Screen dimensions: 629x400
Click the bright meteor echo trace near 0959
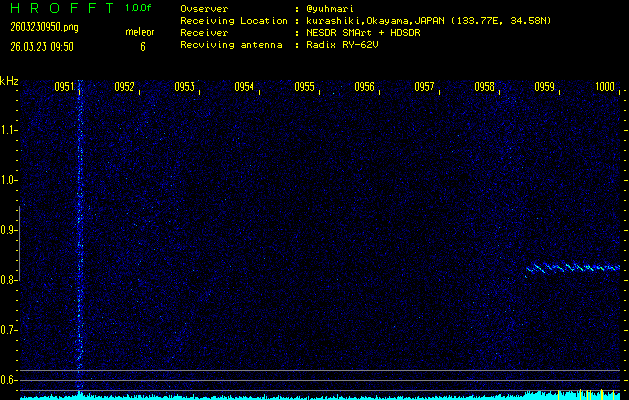pos(573,268)
